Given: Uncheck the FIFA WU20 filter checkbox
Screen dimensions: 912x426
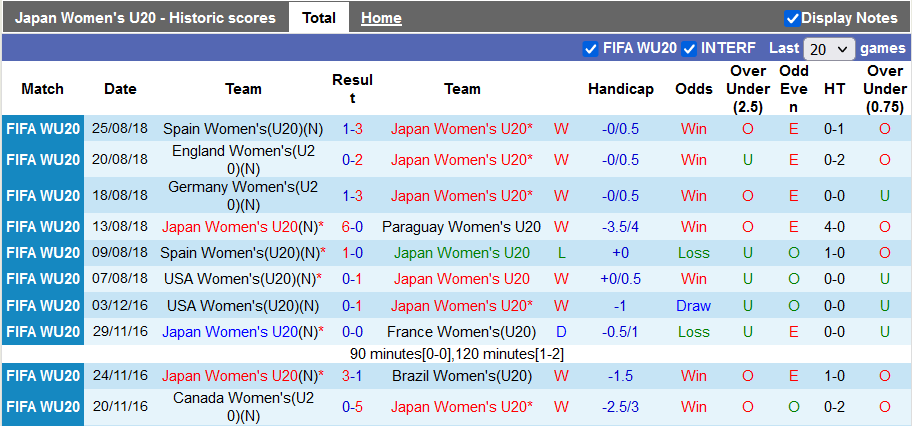Looking at the screenshot, I should coord(590,48).
